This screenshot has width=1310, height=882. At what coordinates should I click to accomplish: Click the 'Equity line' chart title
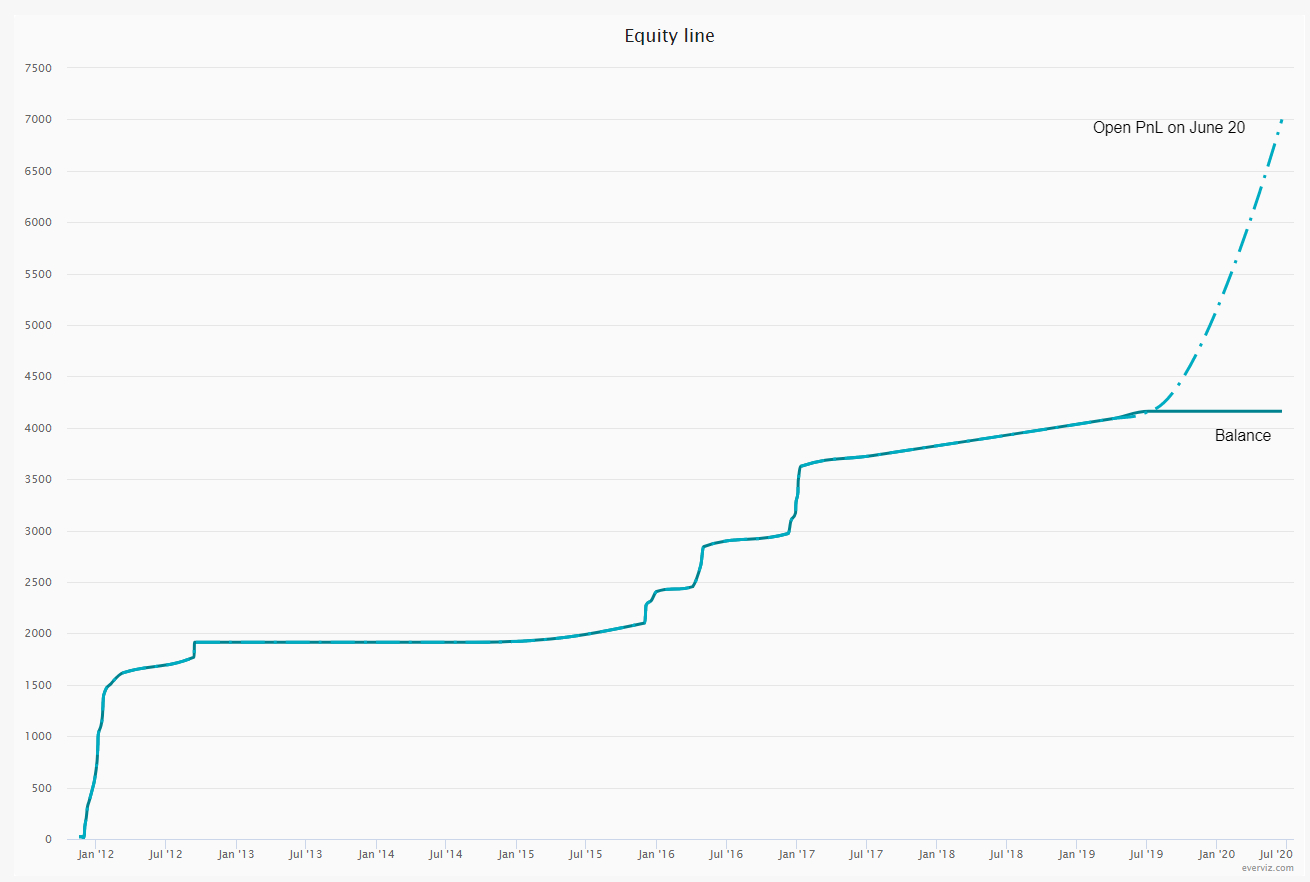coord(669,36)
